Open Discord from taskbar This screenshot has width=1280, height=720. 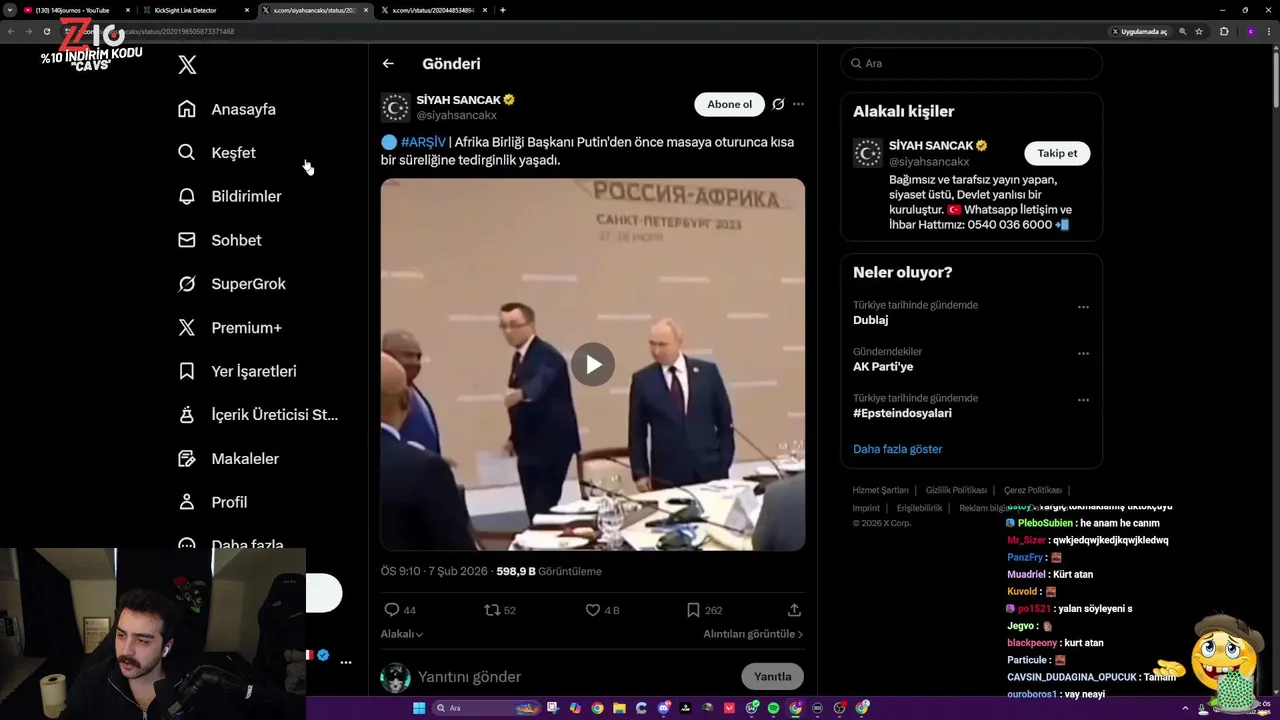663,708
